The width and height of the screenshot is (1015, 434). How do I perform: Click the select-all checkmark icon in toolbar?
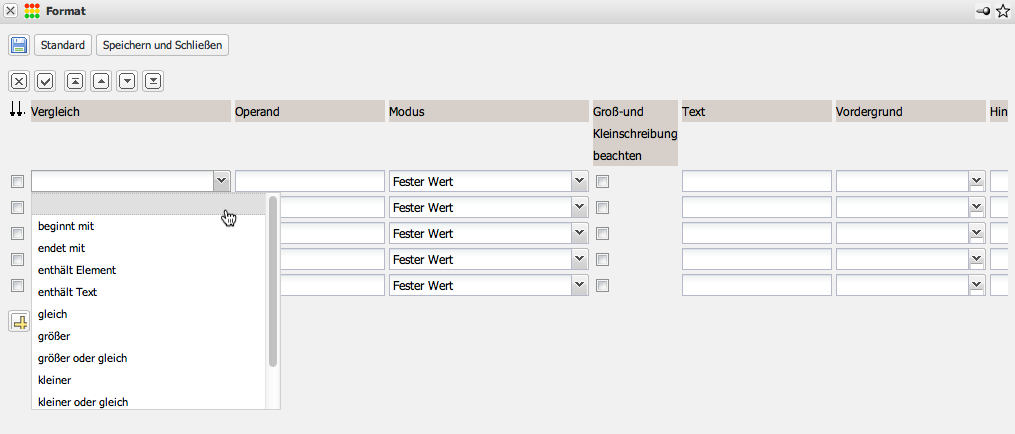(x=45, y=81)
